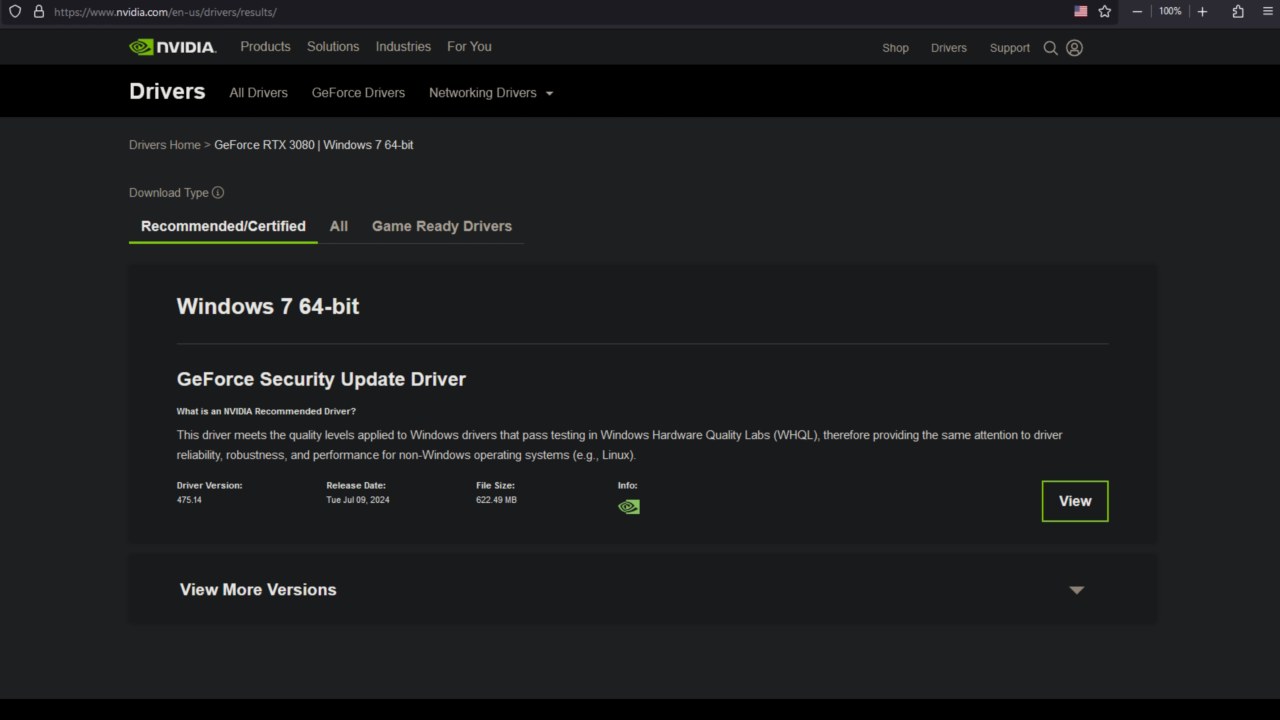Click the Windows 7 64-bit heading
The image size is (1280, 720).
click(x=268, y=307)
